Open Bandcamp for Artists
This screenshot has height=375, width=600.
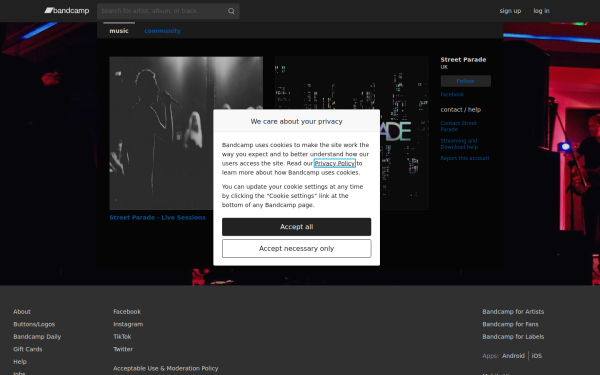tap(513, 311)
